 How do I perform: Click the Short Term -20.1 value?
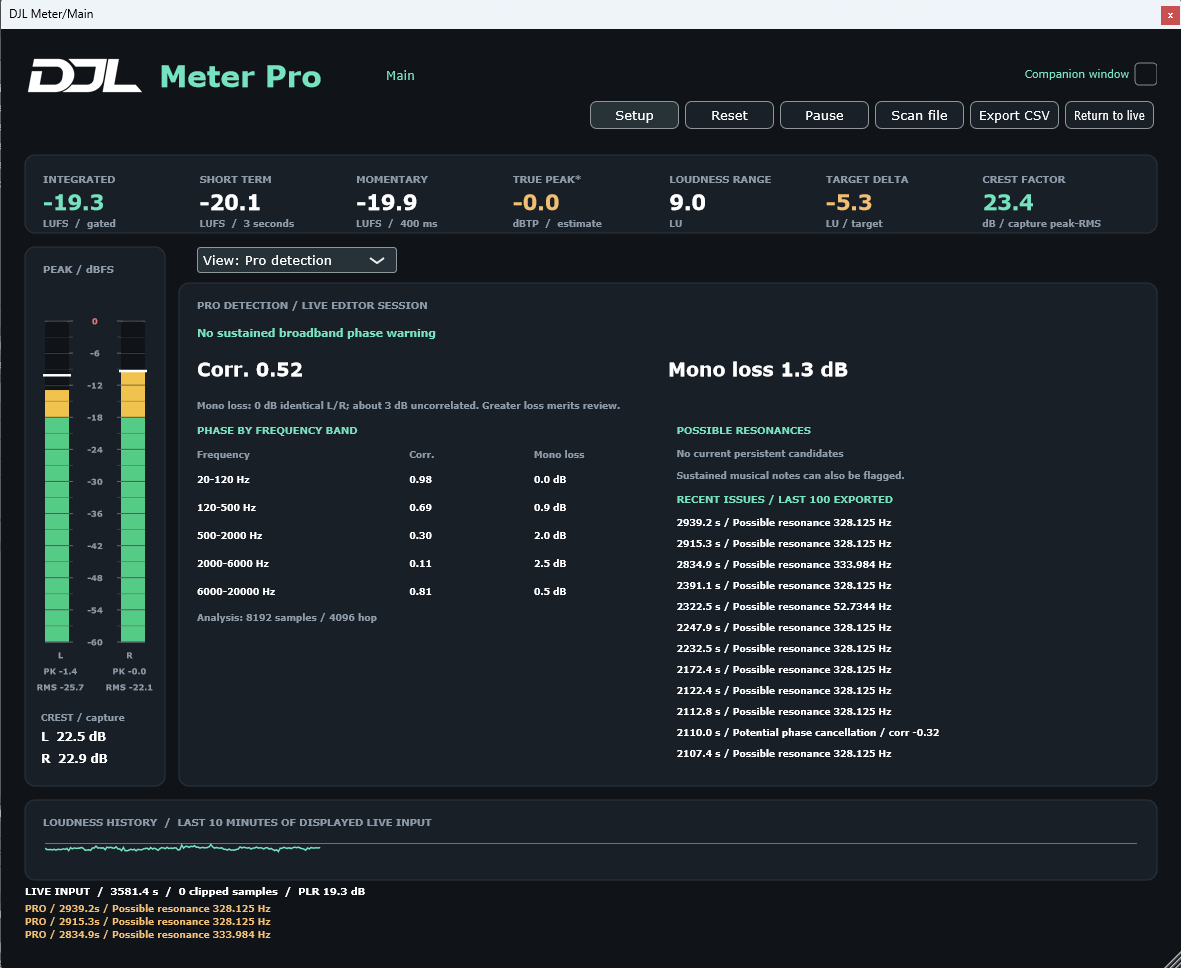(x=230, y=202)
